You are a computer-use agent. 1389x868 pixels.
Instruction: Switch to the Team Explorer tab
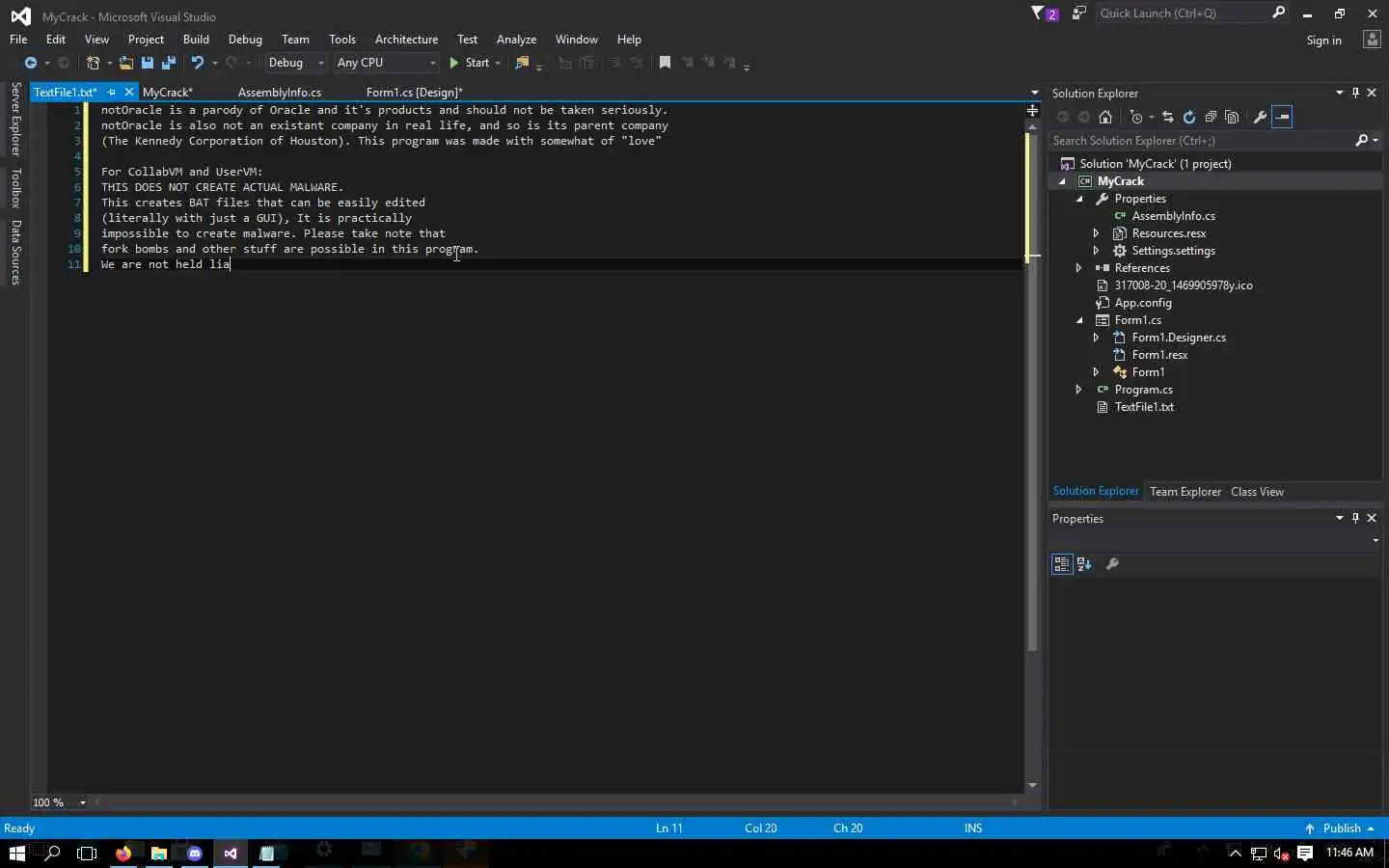pyautogui.click(x=1185, y=492)
